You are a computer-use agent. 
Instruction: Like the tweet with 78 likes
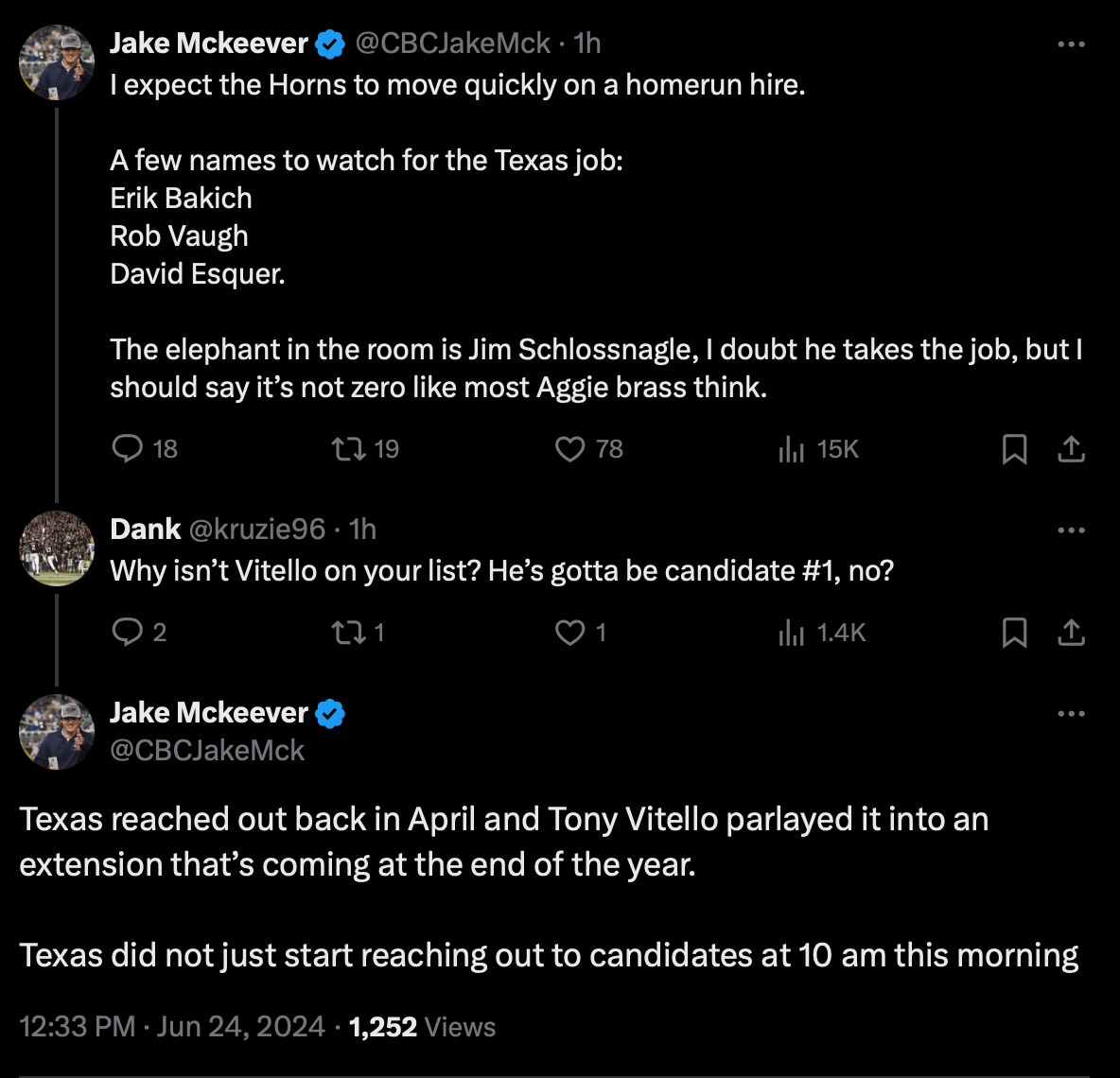point(569,448)
